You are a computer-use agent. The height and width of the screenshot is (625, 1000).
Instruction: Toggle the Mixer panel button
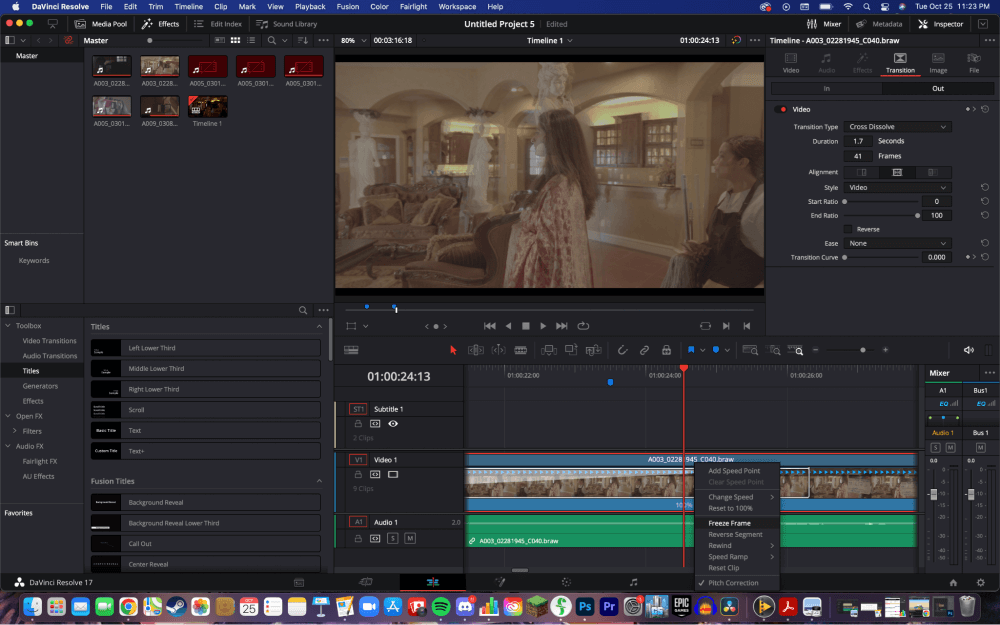point(824,24)
